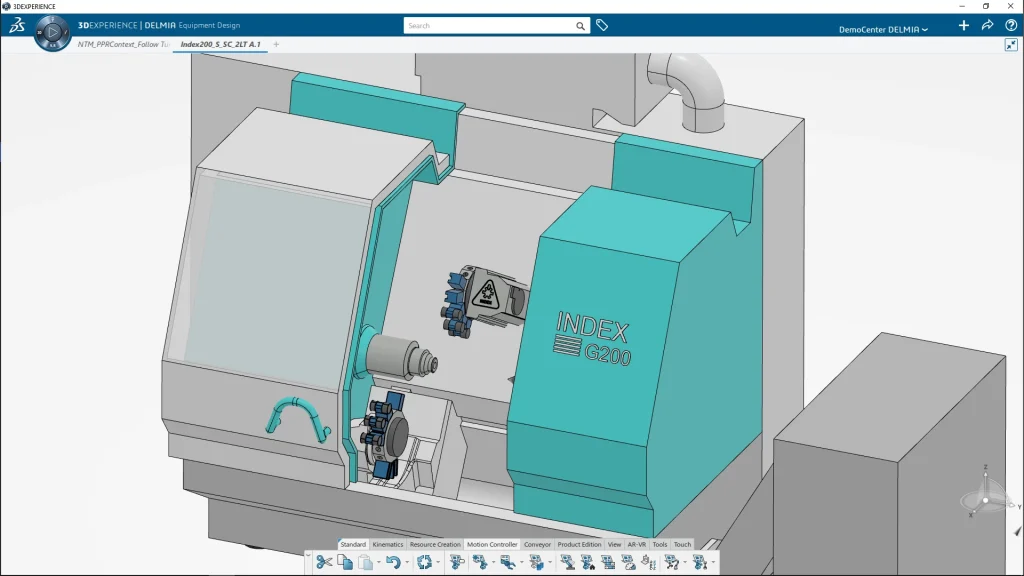Add a new tab with plus button

[277, 44]
